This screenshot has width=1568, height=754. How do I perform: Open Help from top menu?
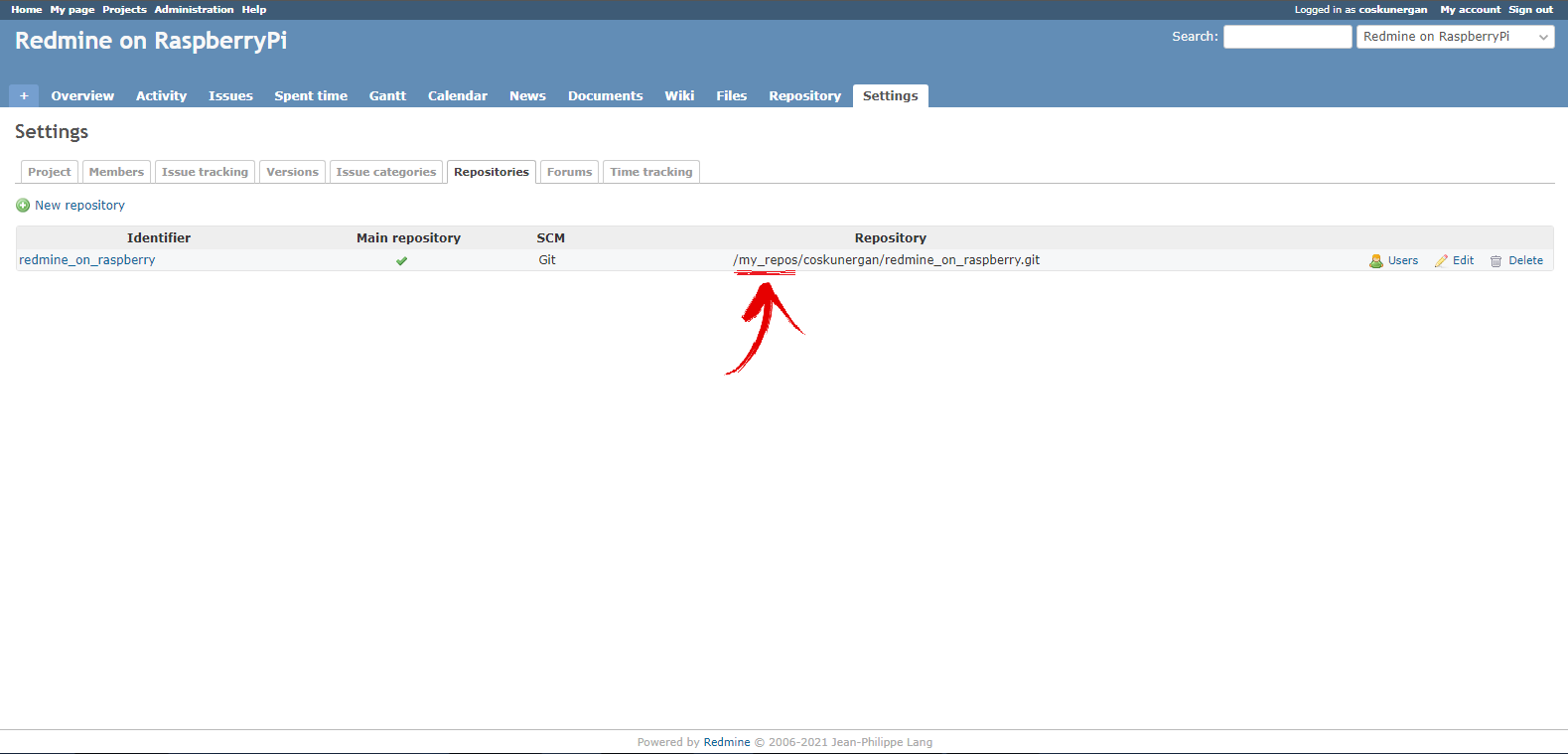254,10
